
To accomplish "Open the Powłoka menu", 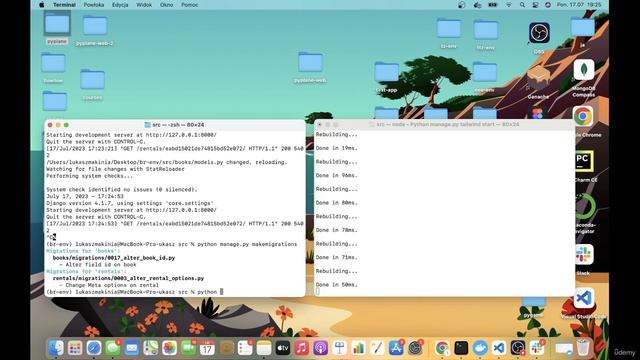I will tap(94, 5).
